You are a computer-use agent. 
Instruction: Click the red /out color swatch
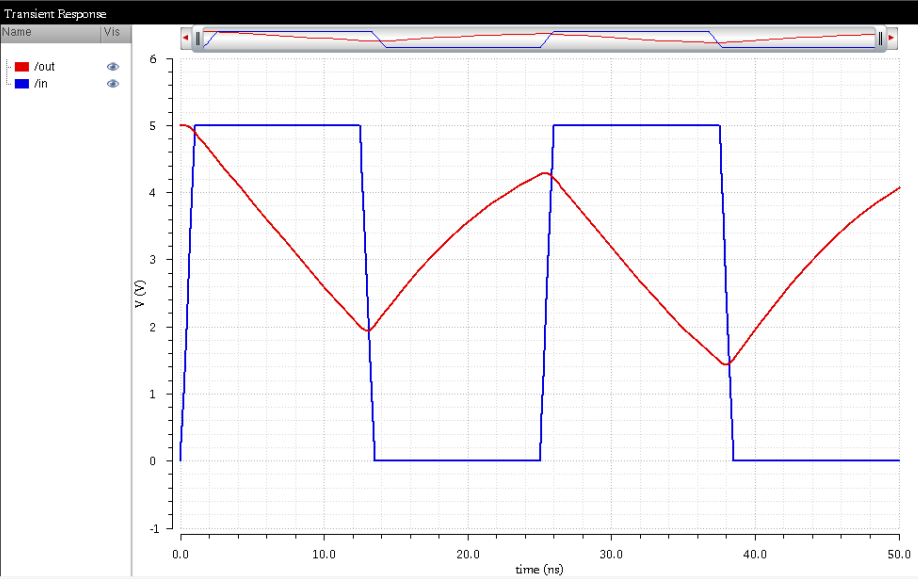click(x=22, y=66)
